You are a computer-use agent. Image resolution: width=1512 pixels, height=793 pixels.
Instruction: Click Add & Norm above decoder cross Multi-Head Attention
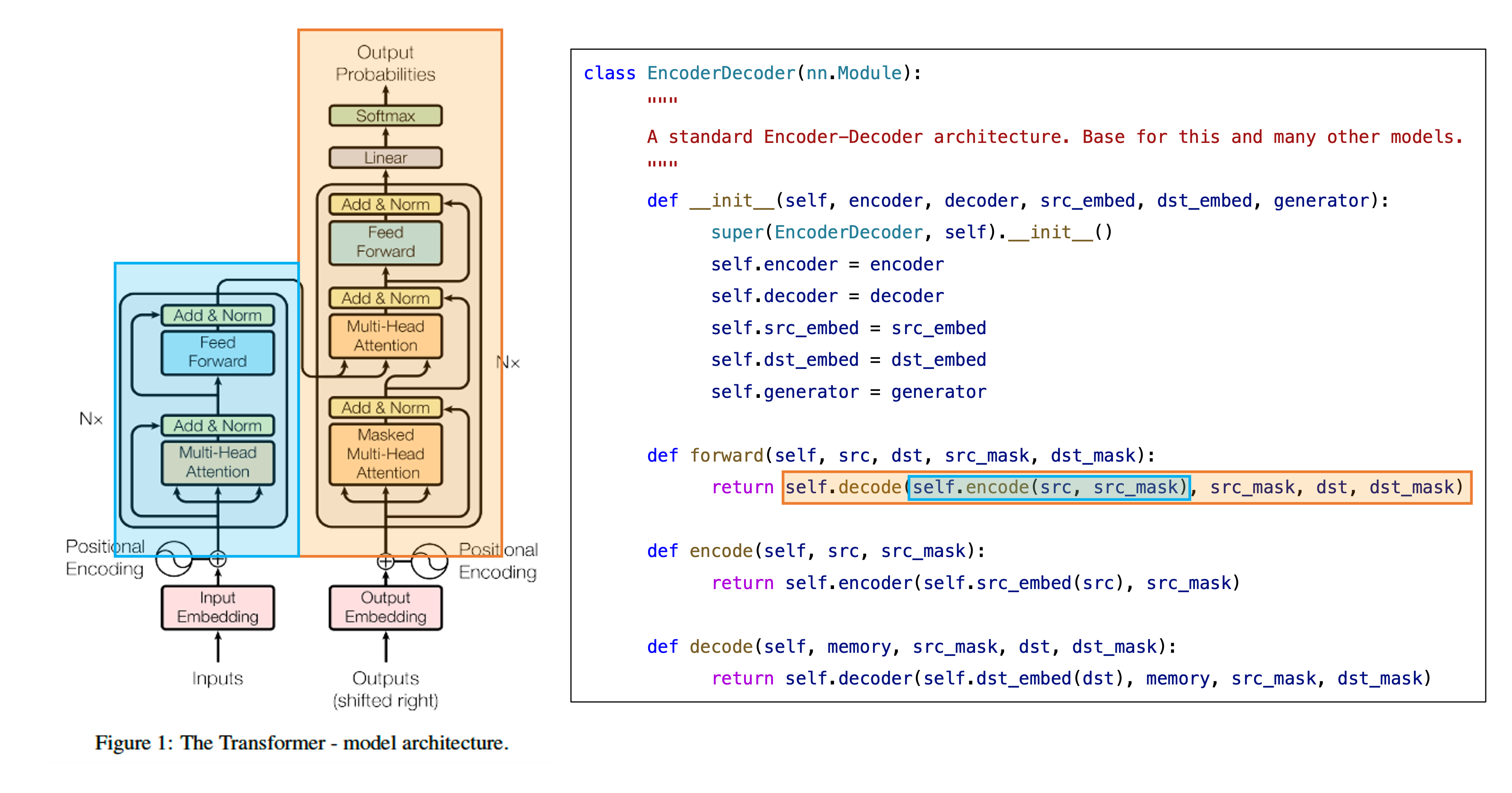[x=385, y=298]
